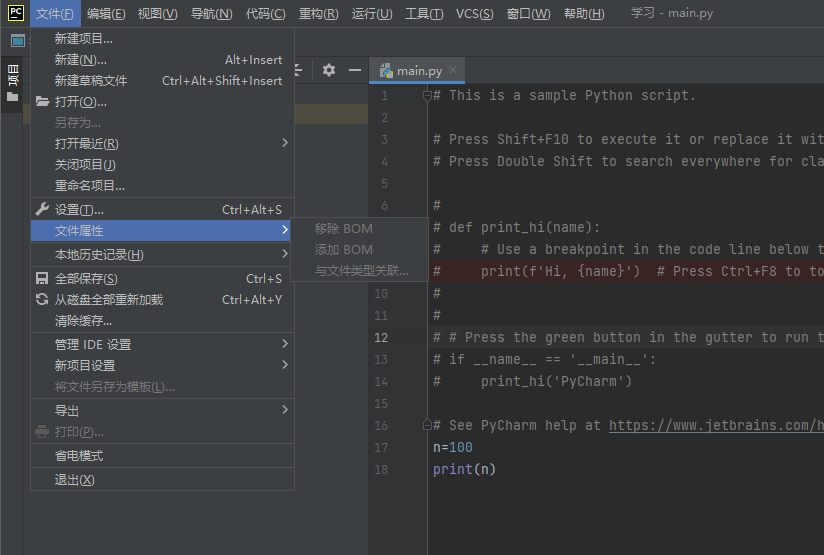Open the 运行 menu in the menu bar

[x=372, y=14]
